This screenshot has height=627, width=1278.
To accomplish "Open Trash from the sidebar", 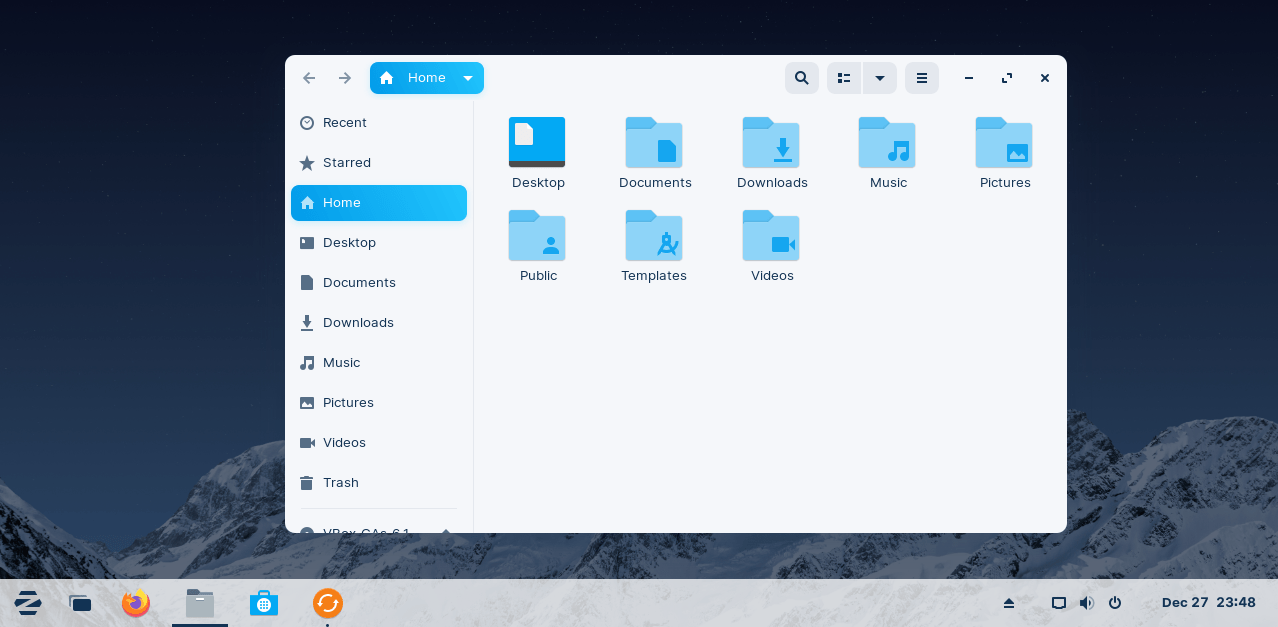I will pos(341,482).
